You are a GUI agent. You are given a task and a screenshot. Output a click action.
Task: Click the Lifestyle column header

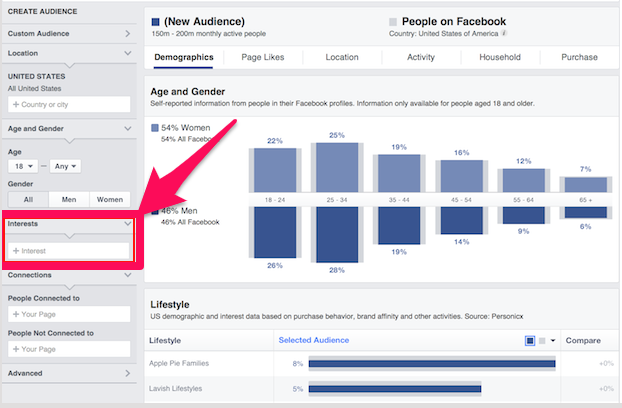click(165, 341)
